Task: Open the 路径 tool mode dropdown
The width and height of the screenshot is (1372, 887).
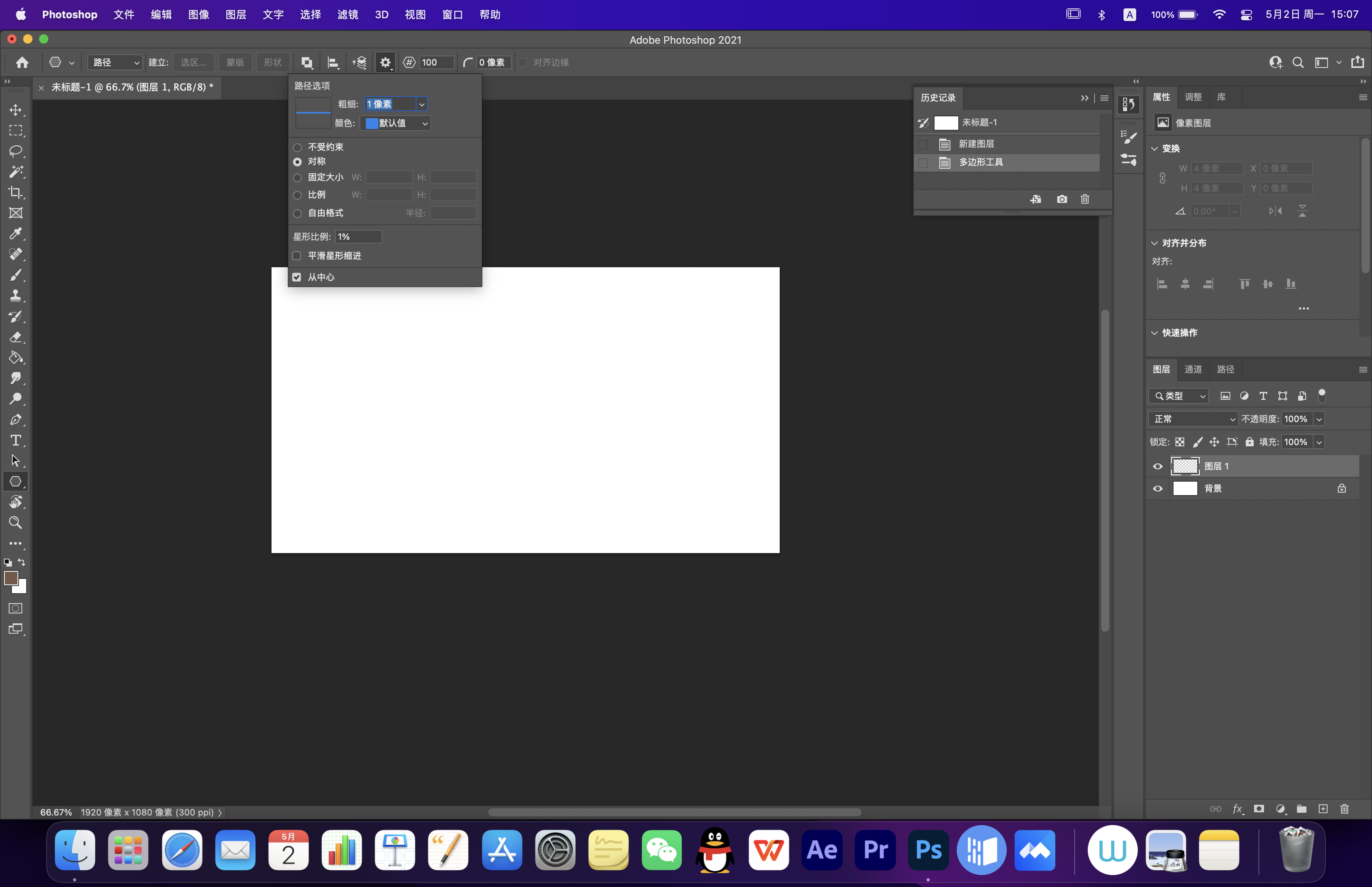Action: click(115, 62)
